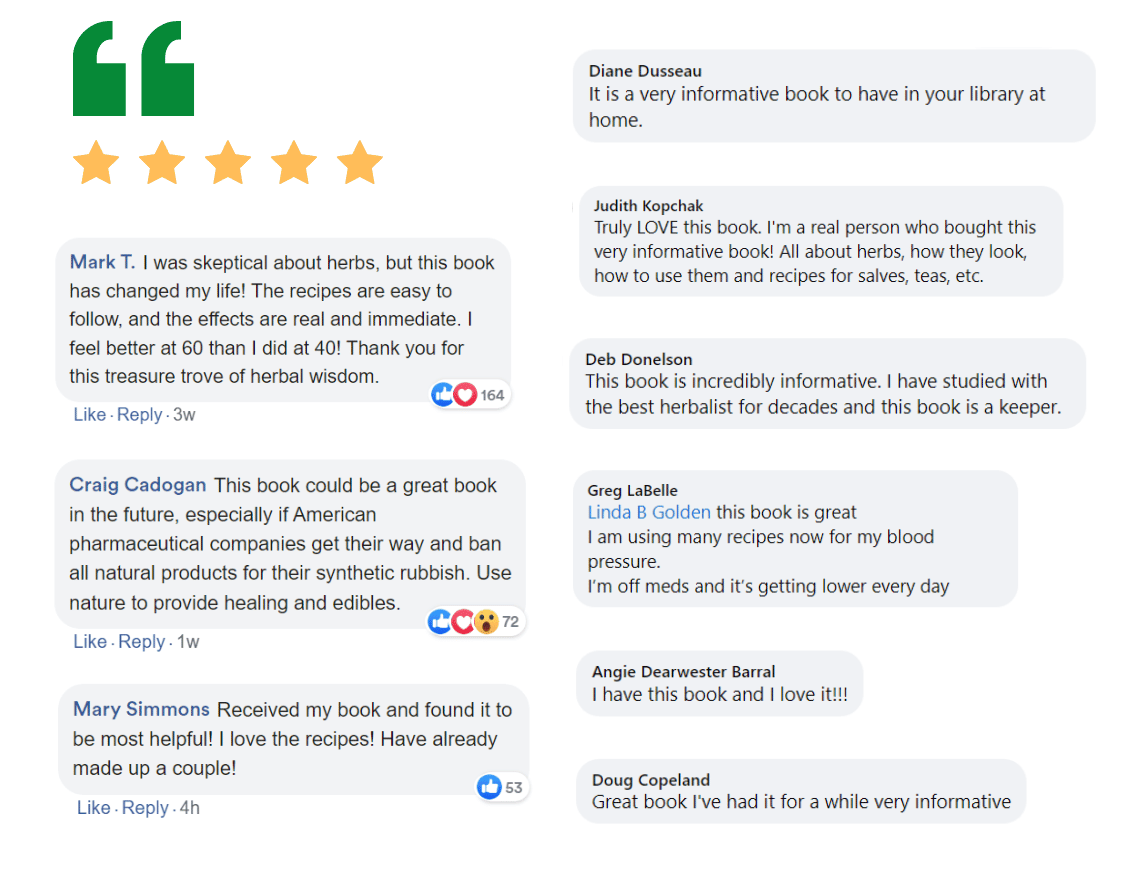Click the 164 reaction count
Viewport: 1125px width, 875px height.
coord(492,395)
